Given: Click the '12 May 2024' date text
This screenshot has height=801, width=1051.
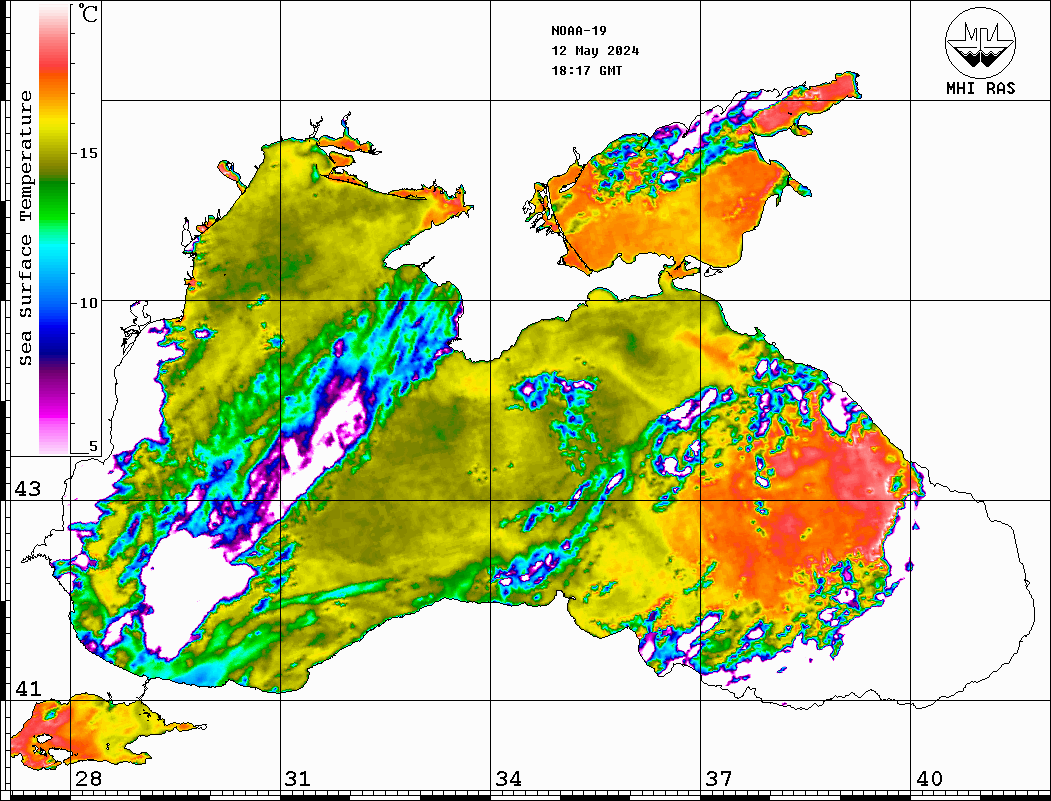Looking at the screenshot, I should (595, 51).
